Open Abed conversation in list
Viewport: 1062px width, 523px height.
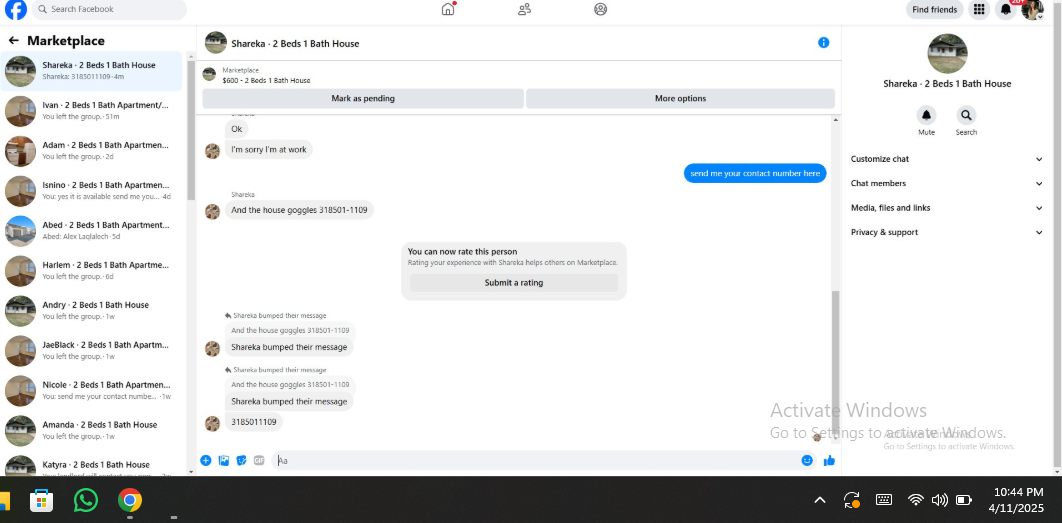tap(91, 230)
